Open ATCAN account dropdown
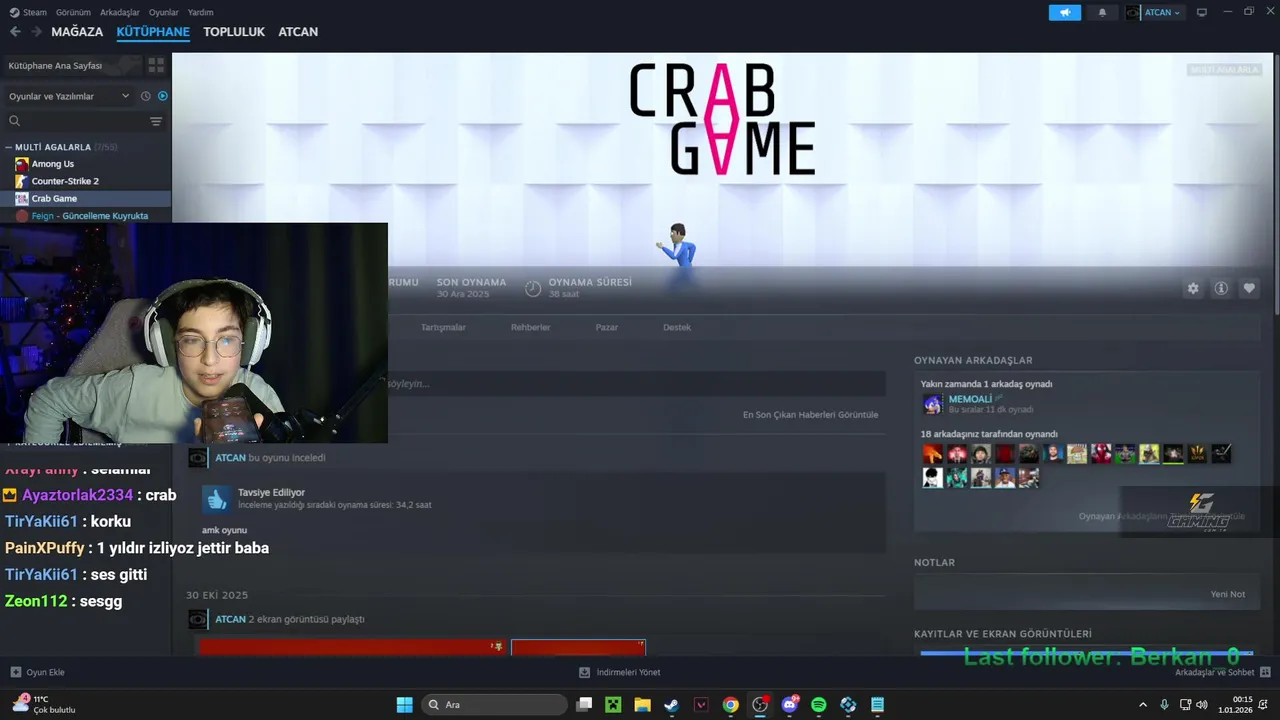 [x=1155, y=12]
